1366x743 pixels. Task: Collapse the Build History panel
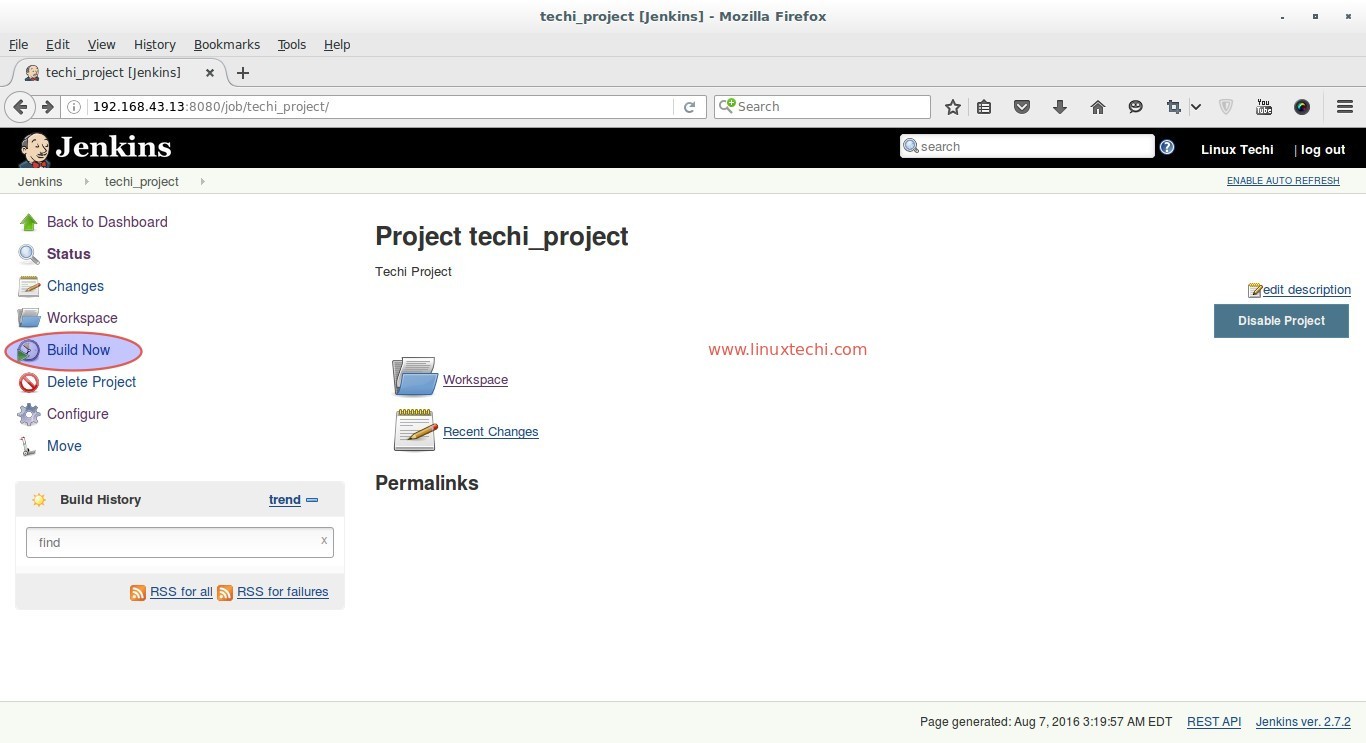(x=311, y=499)
